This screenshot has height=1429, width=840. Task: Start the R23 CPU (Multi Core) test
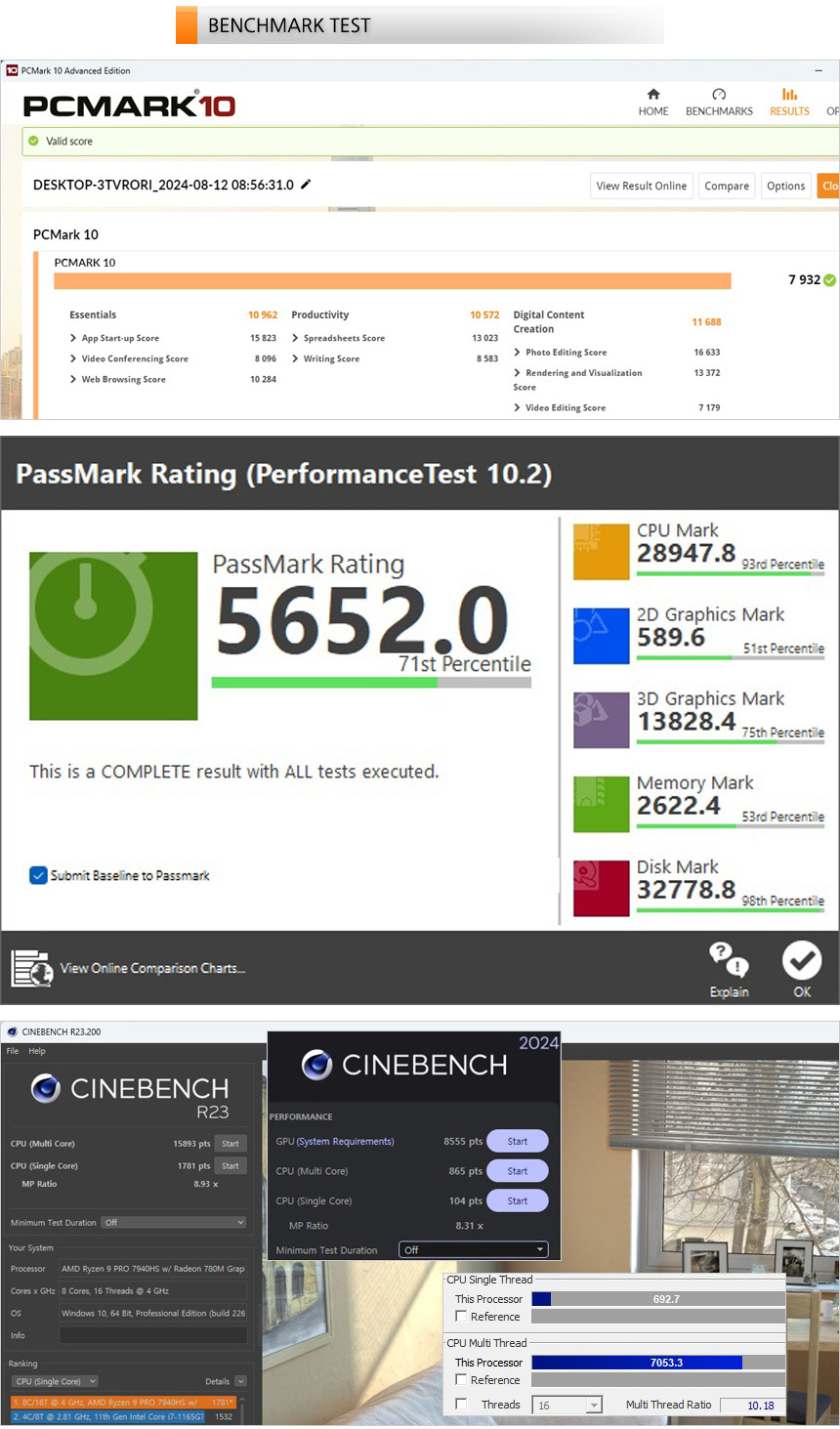coord(231,1144)
